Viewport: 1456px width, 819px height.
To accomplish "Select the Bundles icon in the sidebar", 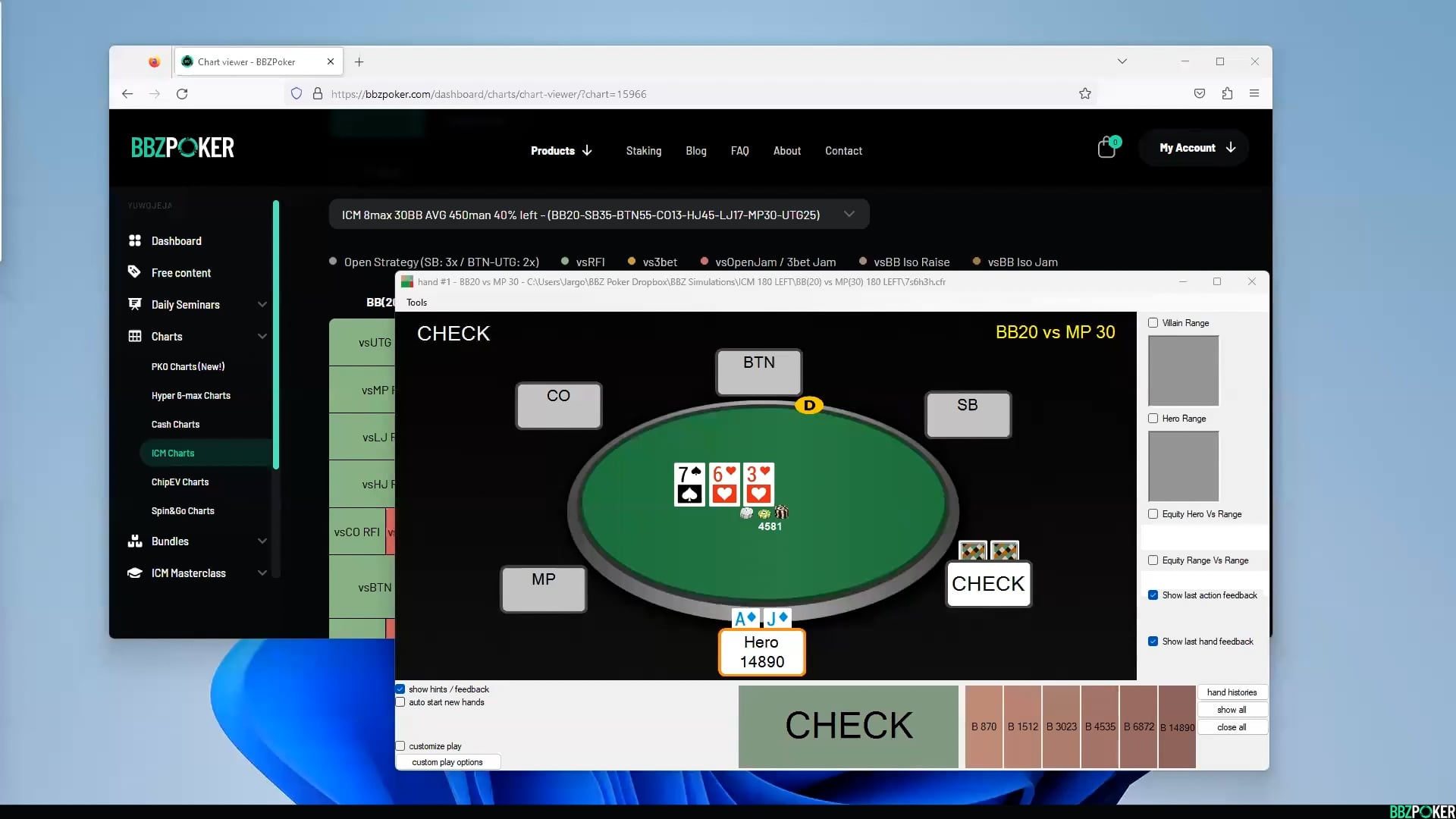I will (135, 541).
